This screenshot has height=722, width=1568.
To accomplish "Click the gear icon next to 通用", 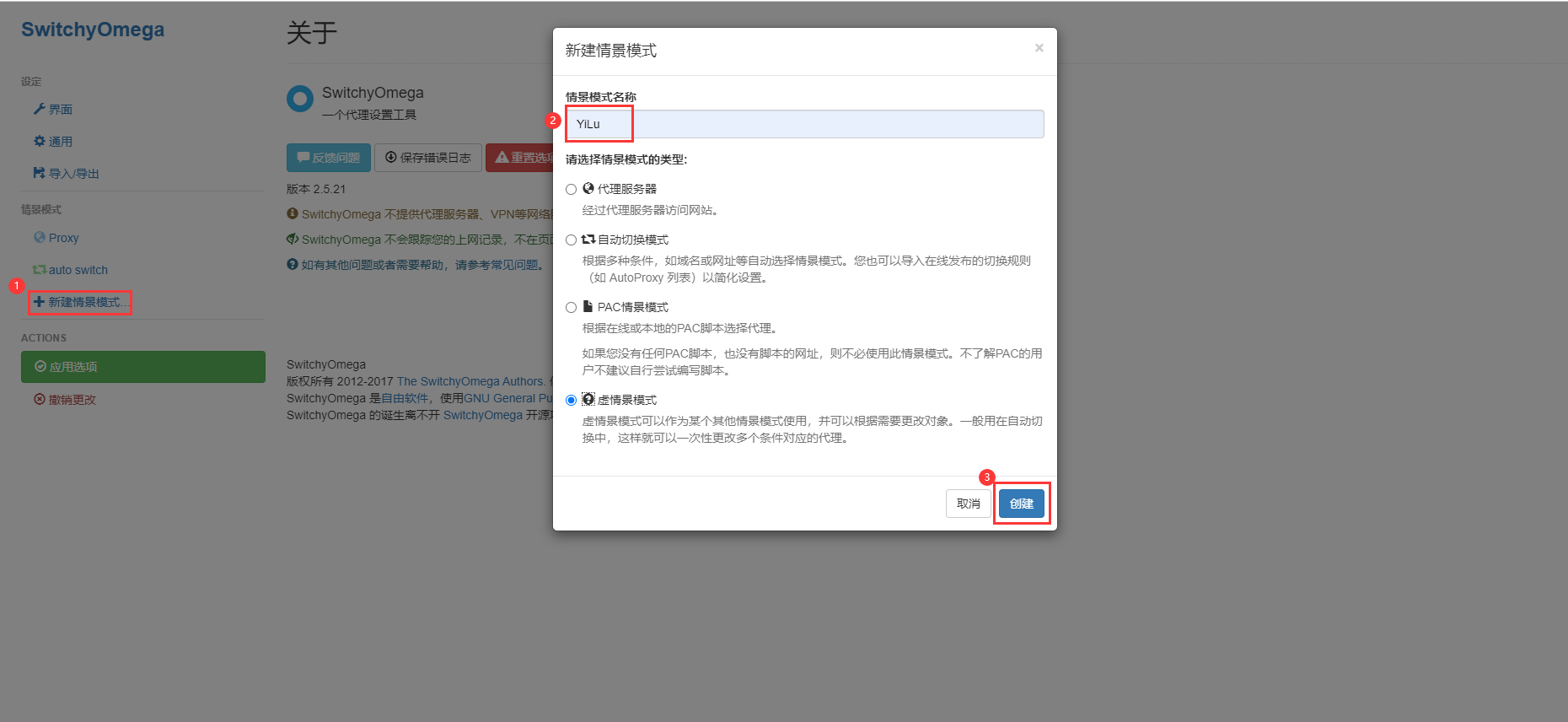I will [x=39, y=141].
